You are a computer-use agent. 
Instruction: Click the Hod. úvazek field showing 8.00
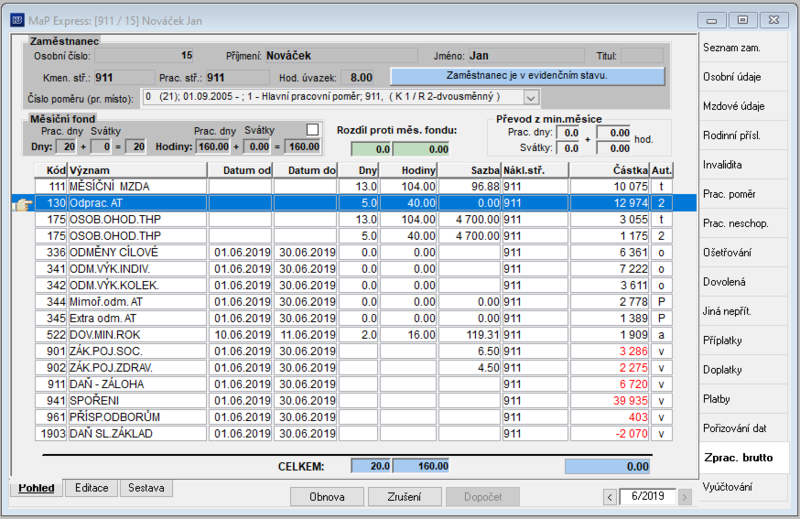click(357, 78)
